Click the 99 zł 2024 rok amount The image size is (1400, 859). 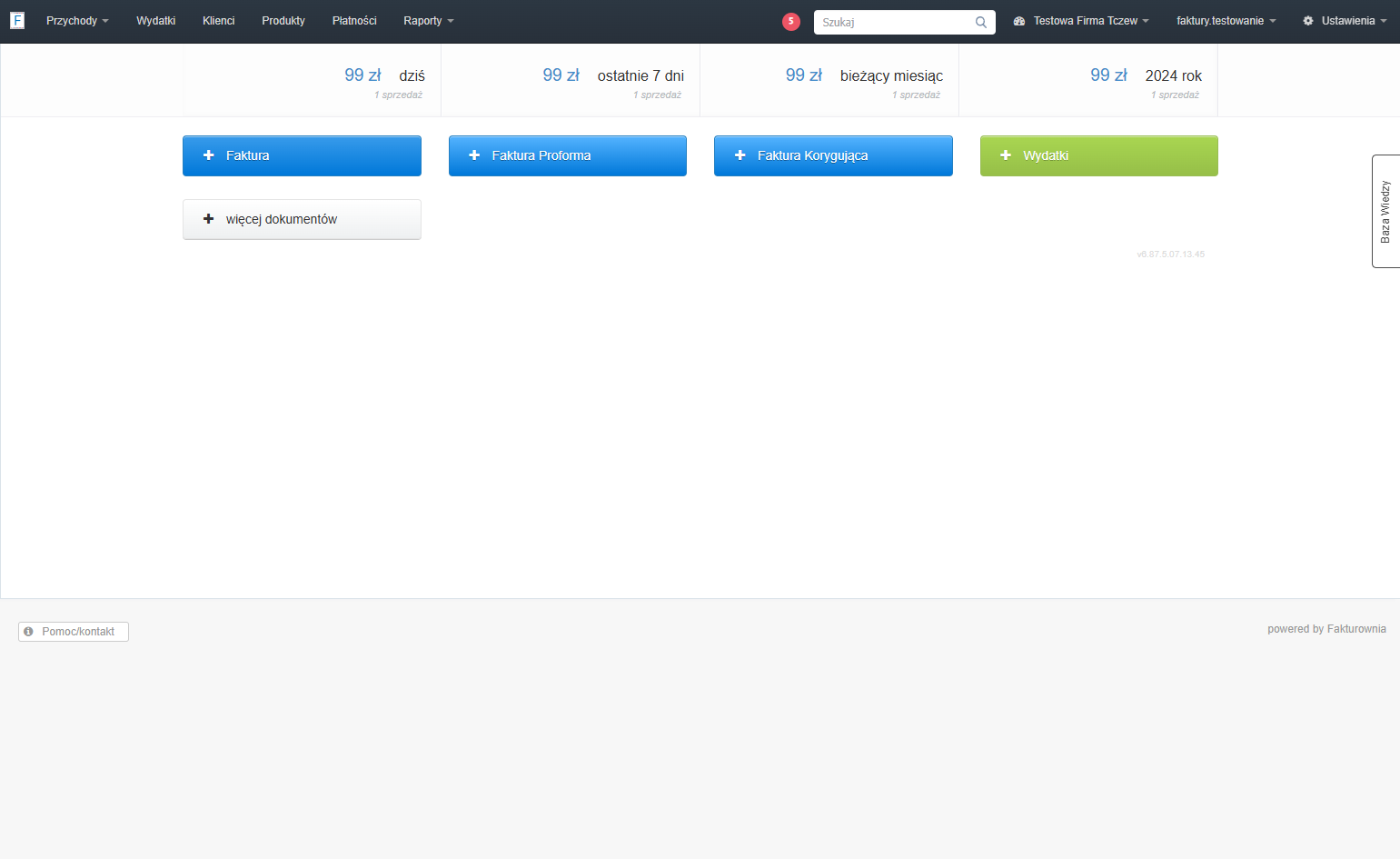point(1108,75)
